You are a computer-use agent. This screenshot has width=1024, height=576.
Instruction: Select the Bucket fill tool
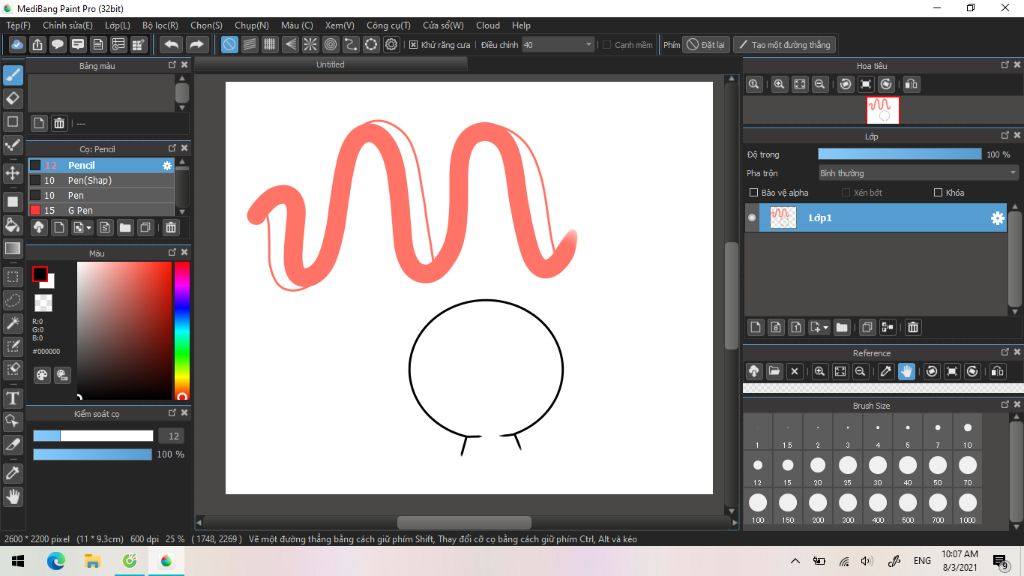click(13, 224)
